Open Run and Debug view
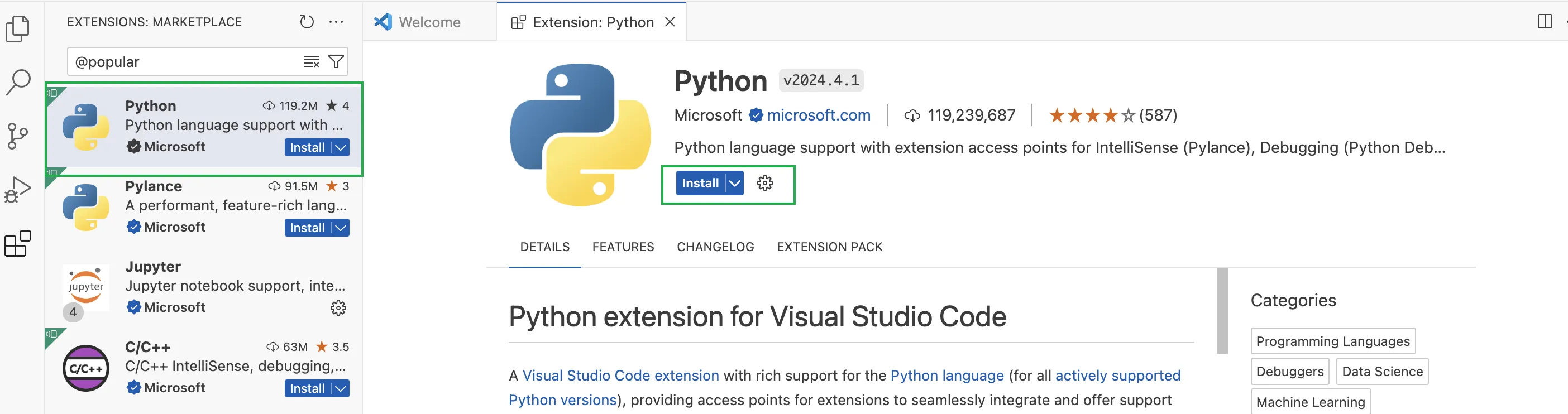Viewport: 1568px width, 414px height. tap(18, 190)
